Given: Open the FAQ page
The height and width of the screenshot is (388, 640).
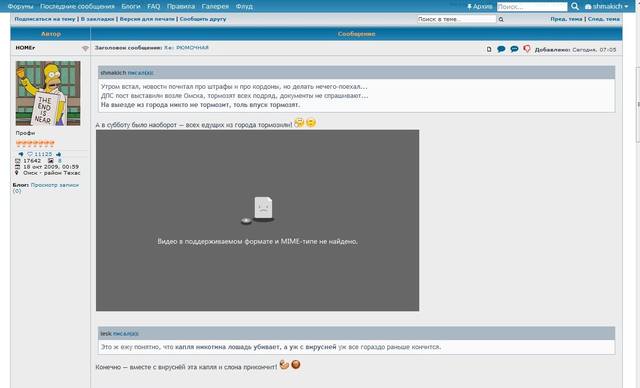Looking at the screenshot, I should [153, 7].
